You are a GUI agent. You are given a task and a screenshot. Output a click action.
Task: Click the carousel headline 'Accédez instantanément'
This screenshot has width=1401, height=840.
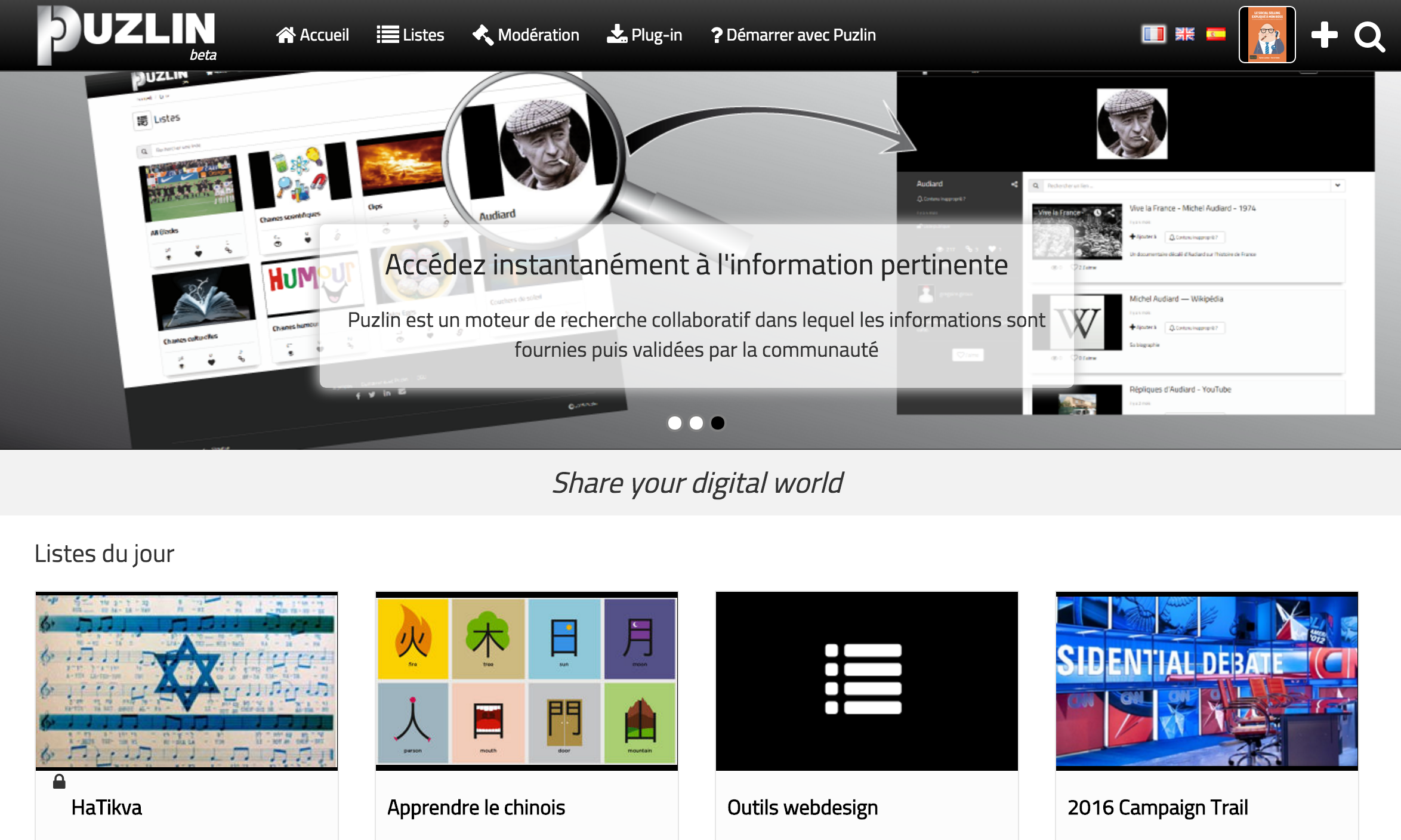(696, 265)
